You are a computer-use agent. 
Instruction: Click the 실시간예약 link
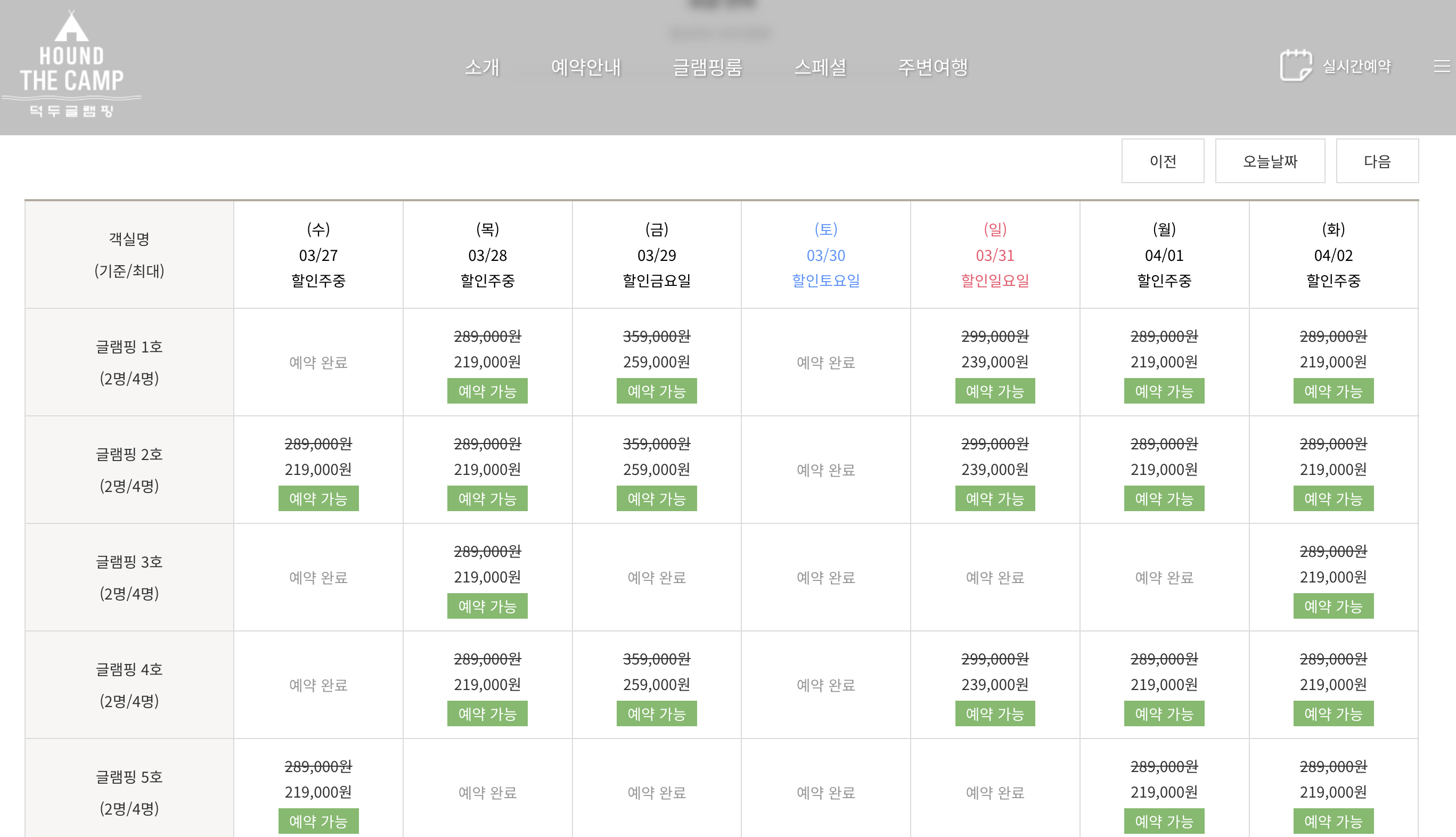pyautogui.click(x=1356, y=67)
